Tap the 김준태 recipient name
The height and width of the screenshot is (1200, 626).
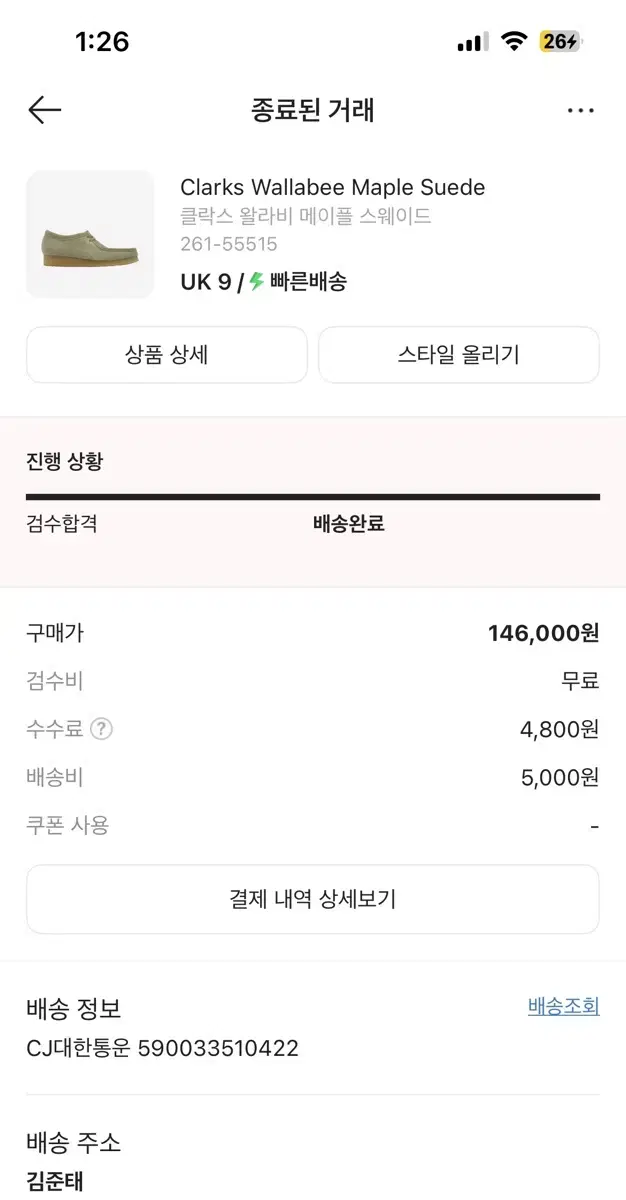coord(55,1180)
